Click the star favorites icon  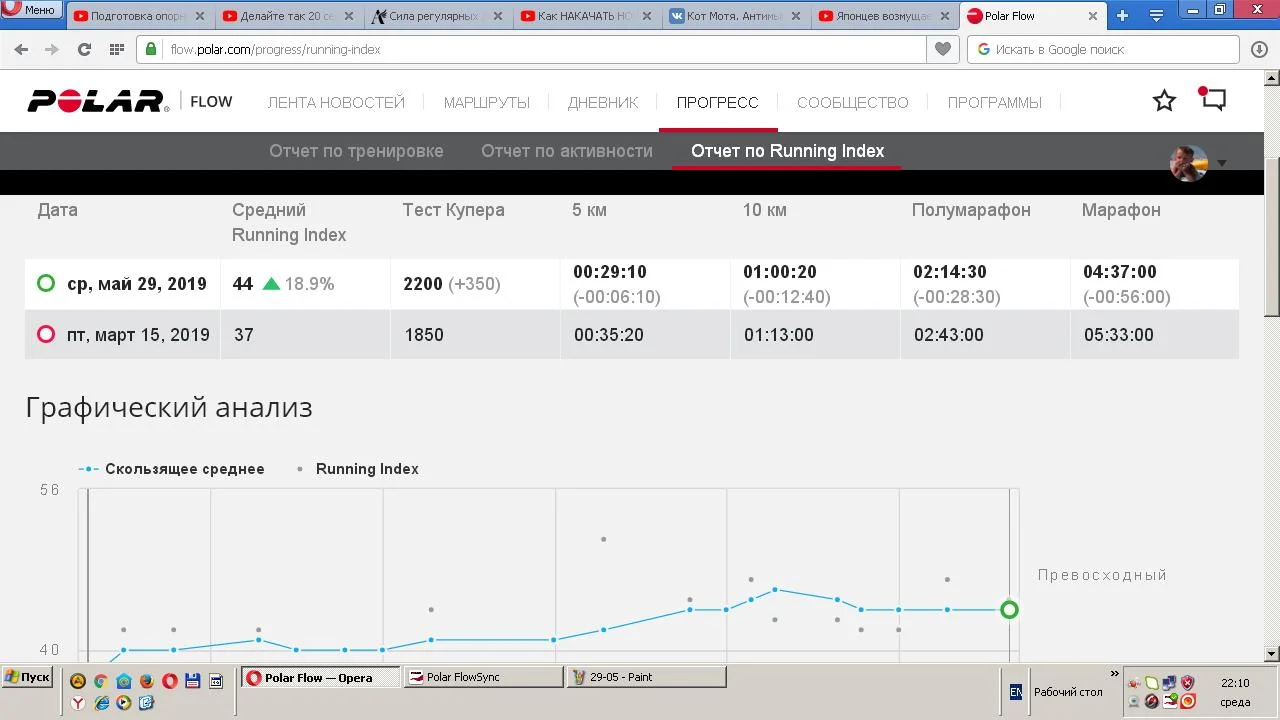pyautogui.click(x=1164, y=100)
